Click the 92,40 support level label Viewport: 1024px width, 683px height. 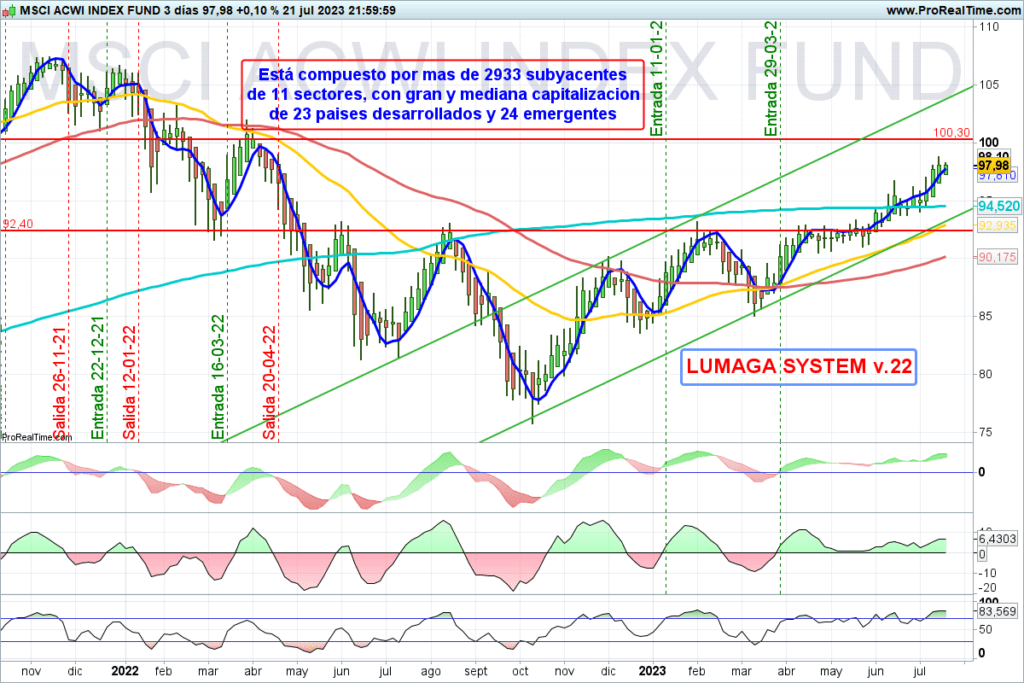point(18,224)
